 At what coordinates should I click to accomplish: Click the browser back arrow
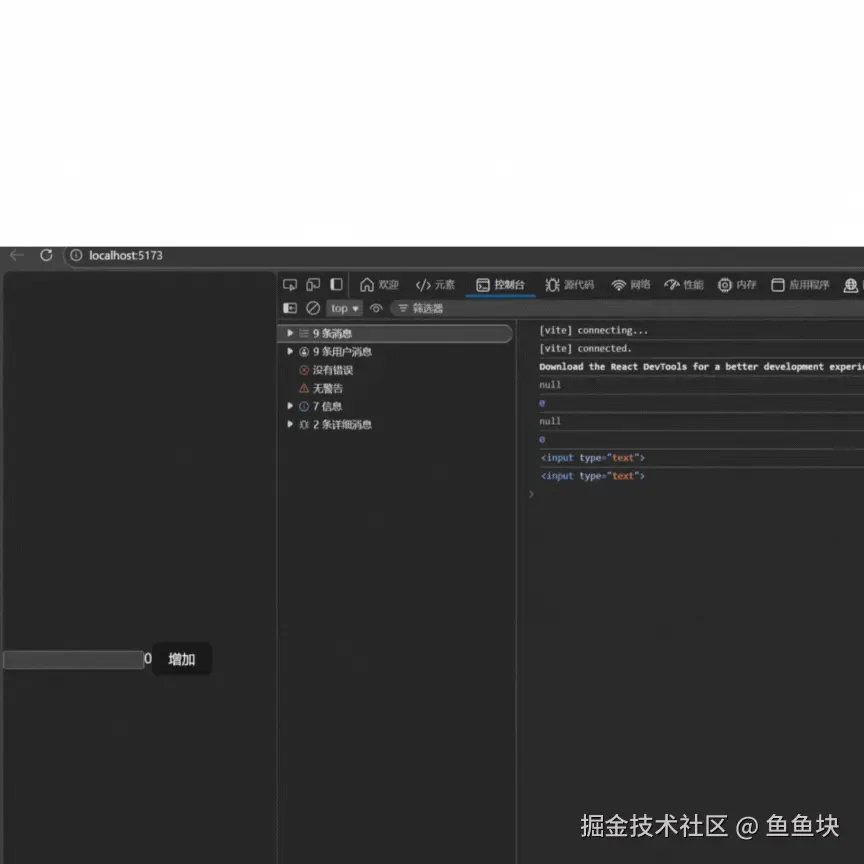(x=17, y=255)
